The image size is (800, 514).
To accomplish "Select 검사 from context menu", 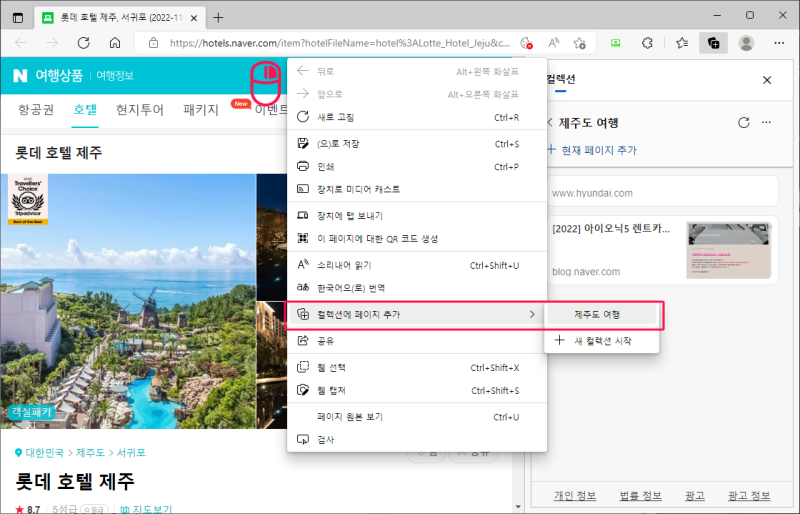I will point(417,439).
